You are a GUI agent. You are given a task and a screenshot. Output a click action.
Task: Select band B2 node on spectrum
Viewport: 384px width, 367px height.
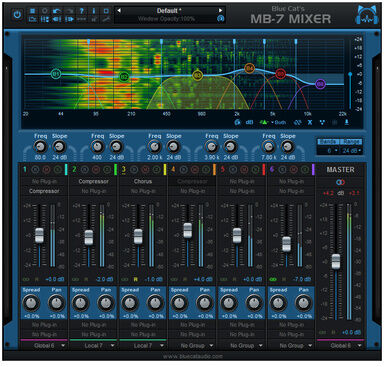124,77
